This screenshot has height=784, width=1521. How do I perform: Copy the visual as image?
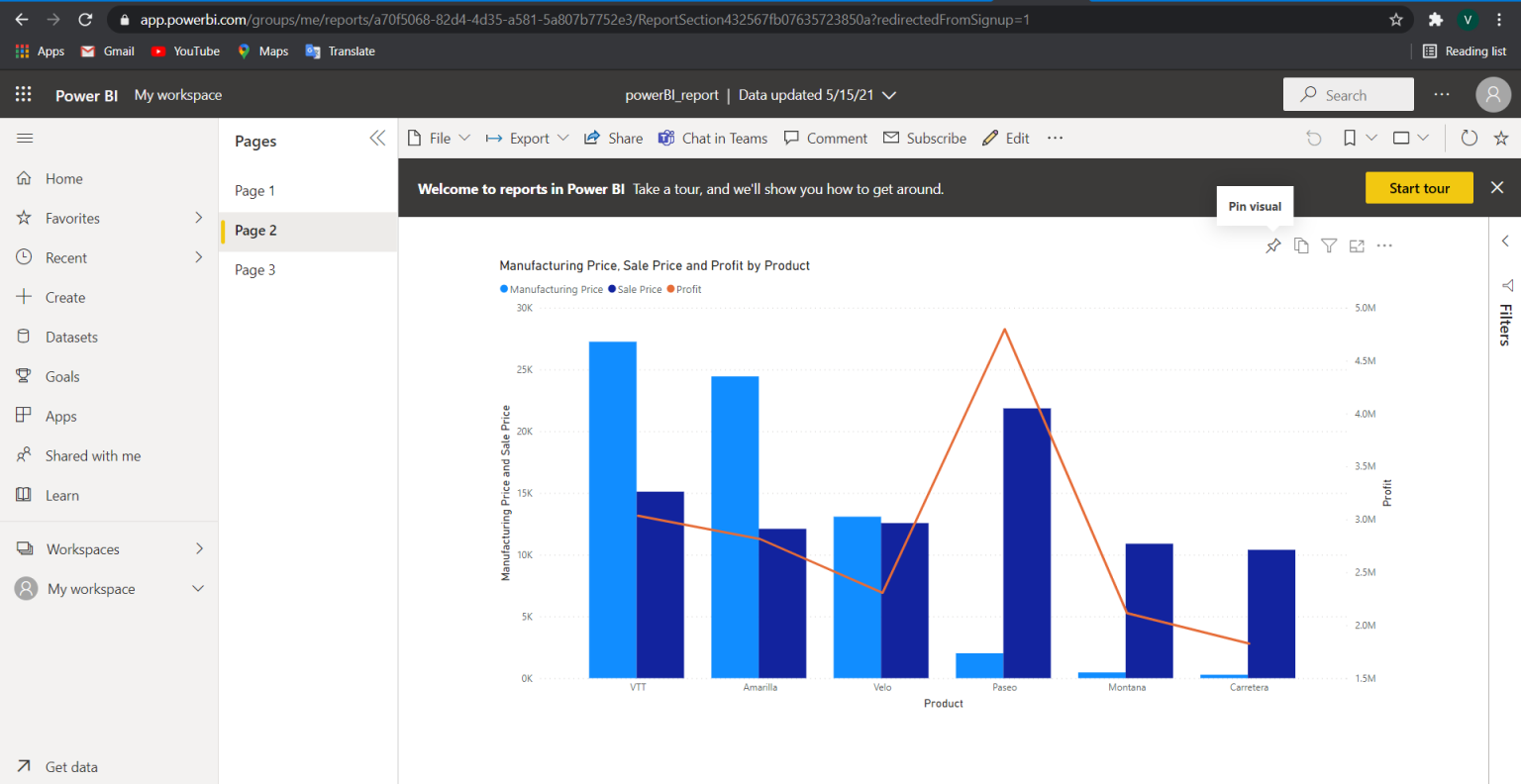1301,245
